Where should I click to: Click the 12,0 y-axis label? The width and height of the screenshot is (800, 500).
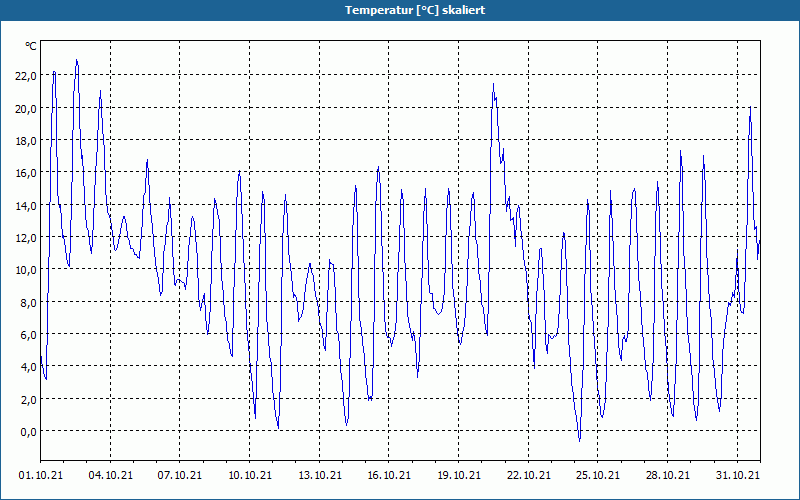click(26, 237)
